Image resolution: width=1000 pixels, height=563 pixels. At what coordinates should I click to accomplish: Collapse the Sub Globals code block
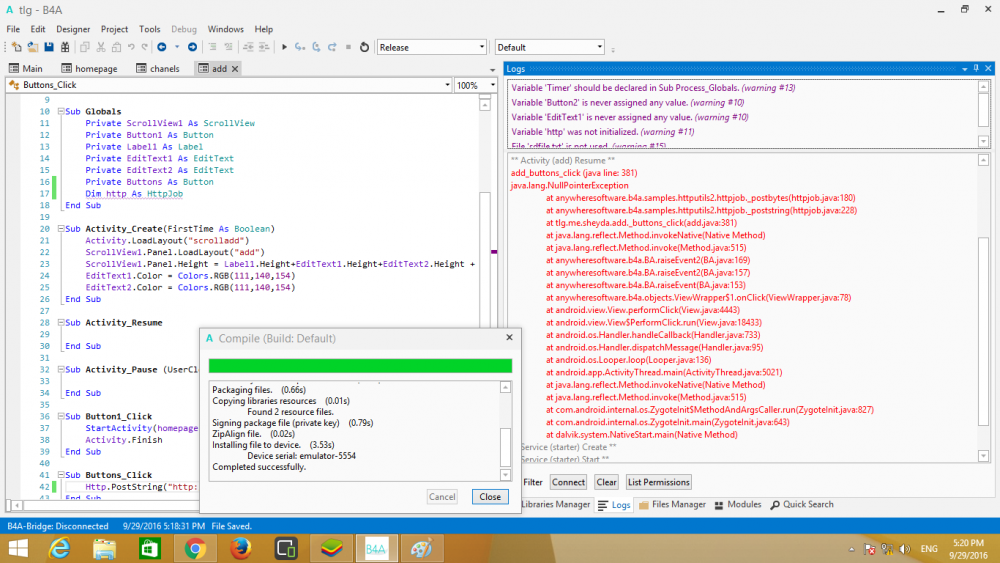[59, 112]
